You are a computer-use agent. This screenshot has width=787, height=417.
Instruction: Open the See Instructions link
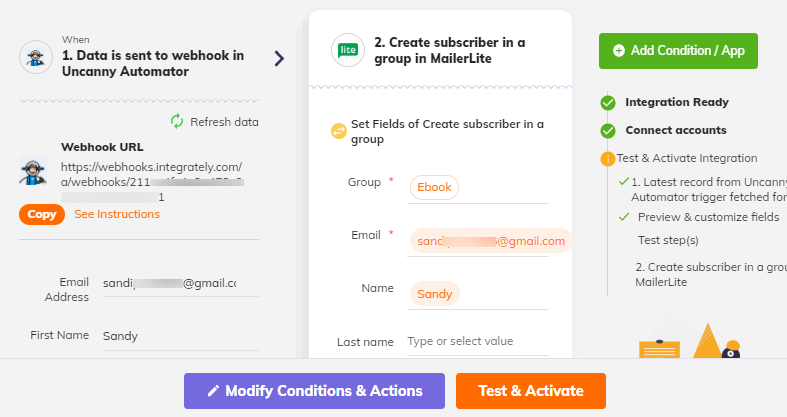point(117,214)
